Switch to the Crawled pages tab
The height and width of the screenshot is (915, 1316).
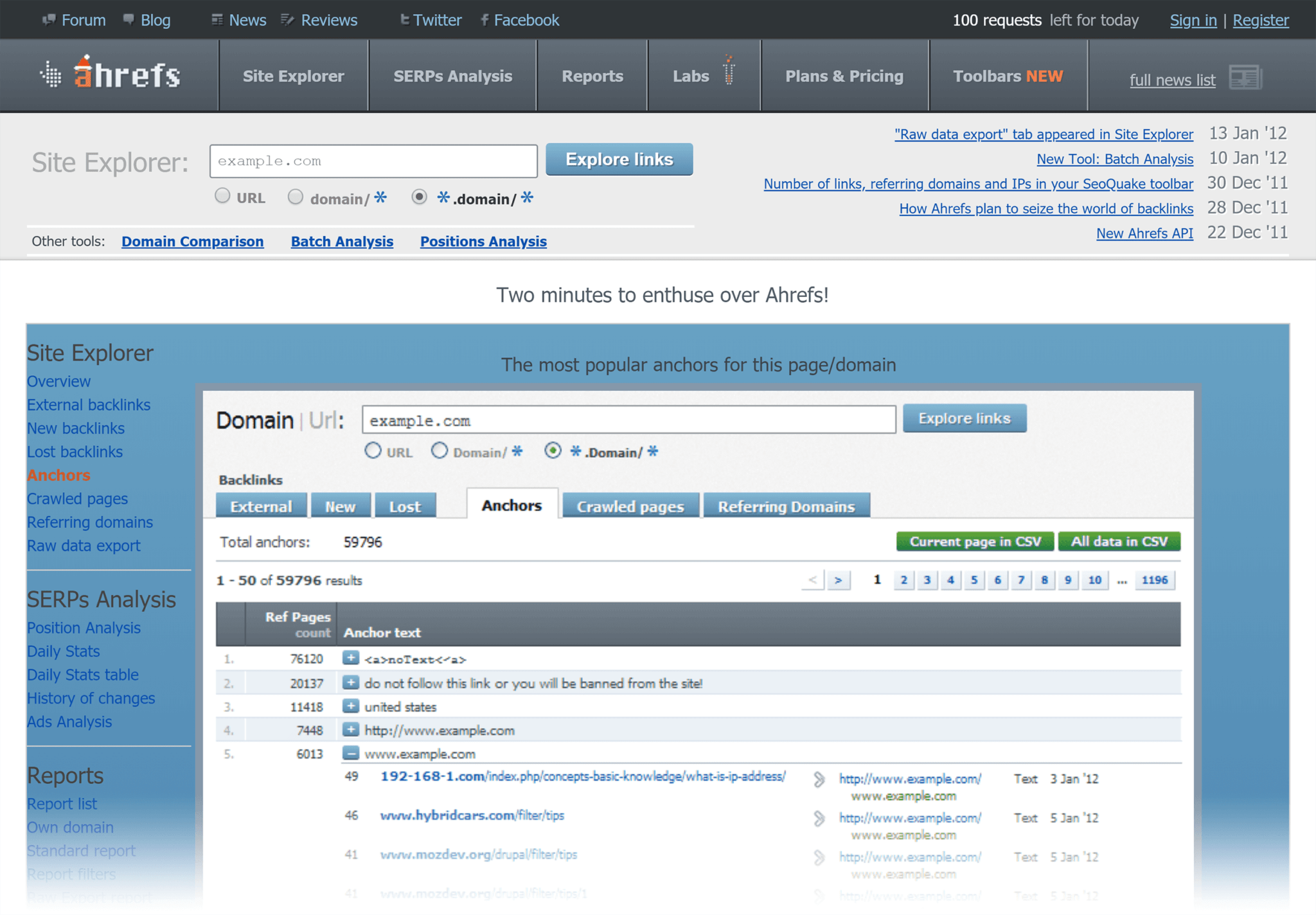point(630,506)
